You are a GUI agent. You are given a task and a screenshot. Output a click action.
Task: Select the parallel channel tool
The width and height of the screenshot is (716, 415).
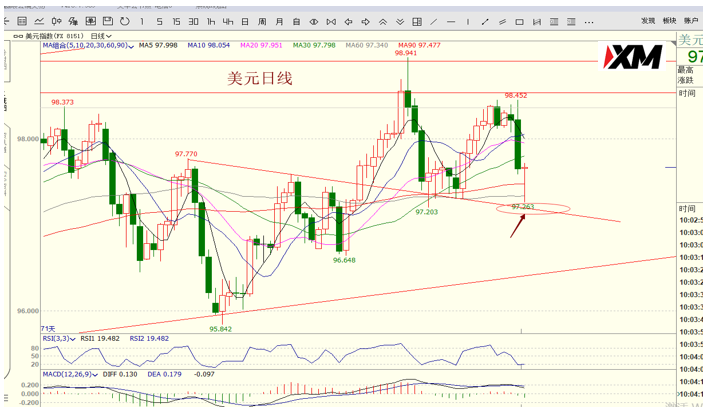[x=502, y=21]
